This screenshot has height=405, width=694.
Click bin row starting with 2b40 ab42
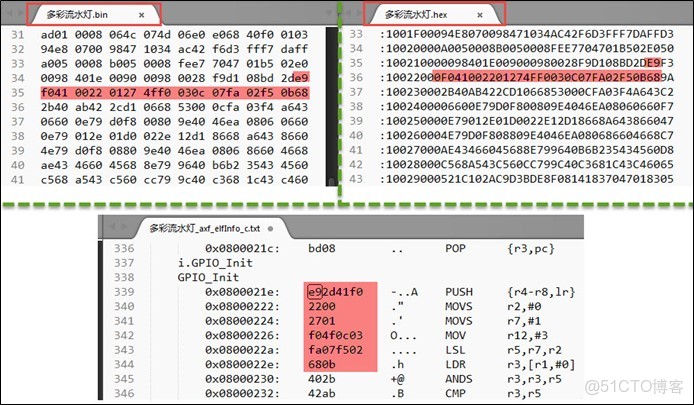[x=174, y=107]
